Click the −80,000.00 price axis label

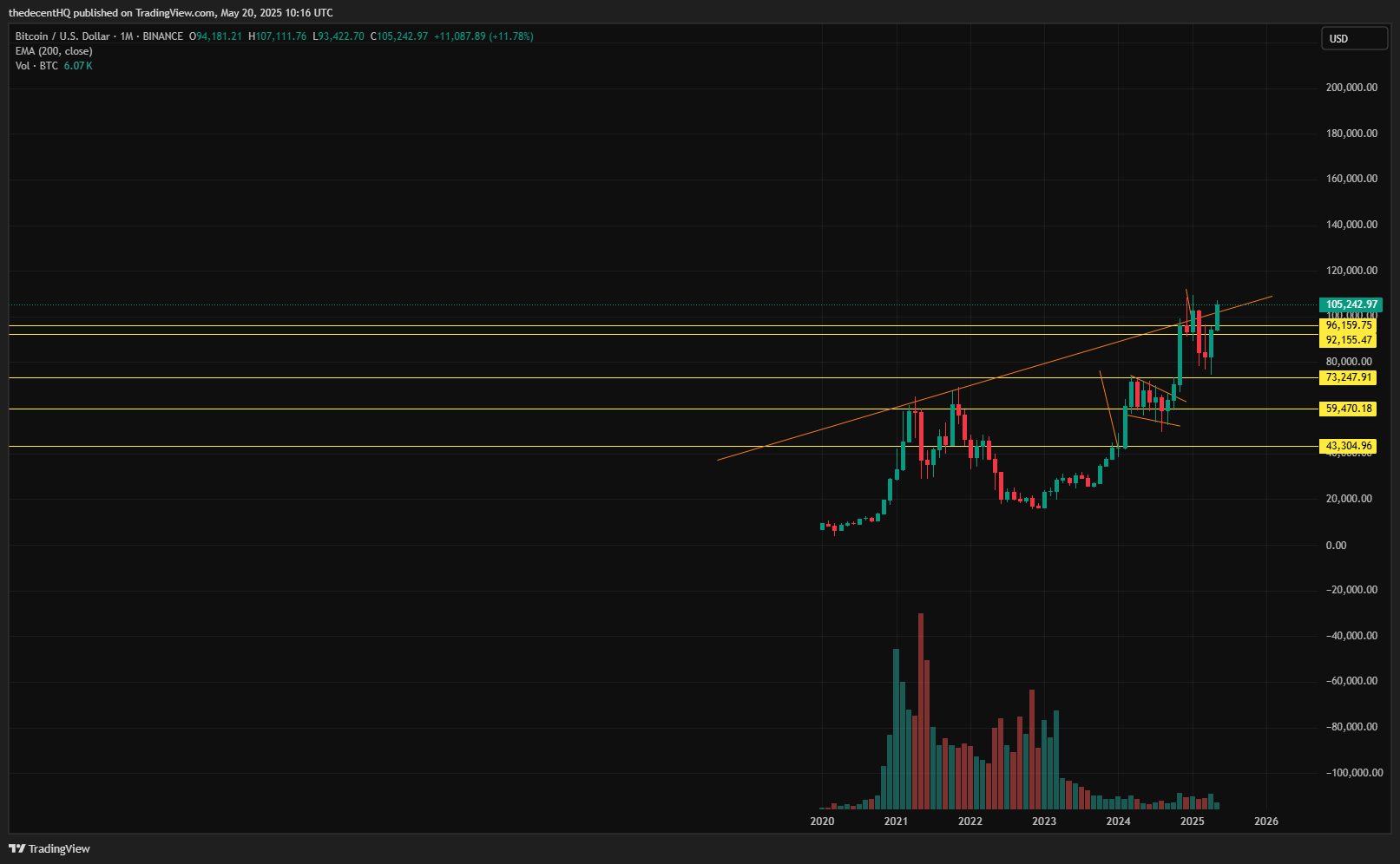(1351, 727)
